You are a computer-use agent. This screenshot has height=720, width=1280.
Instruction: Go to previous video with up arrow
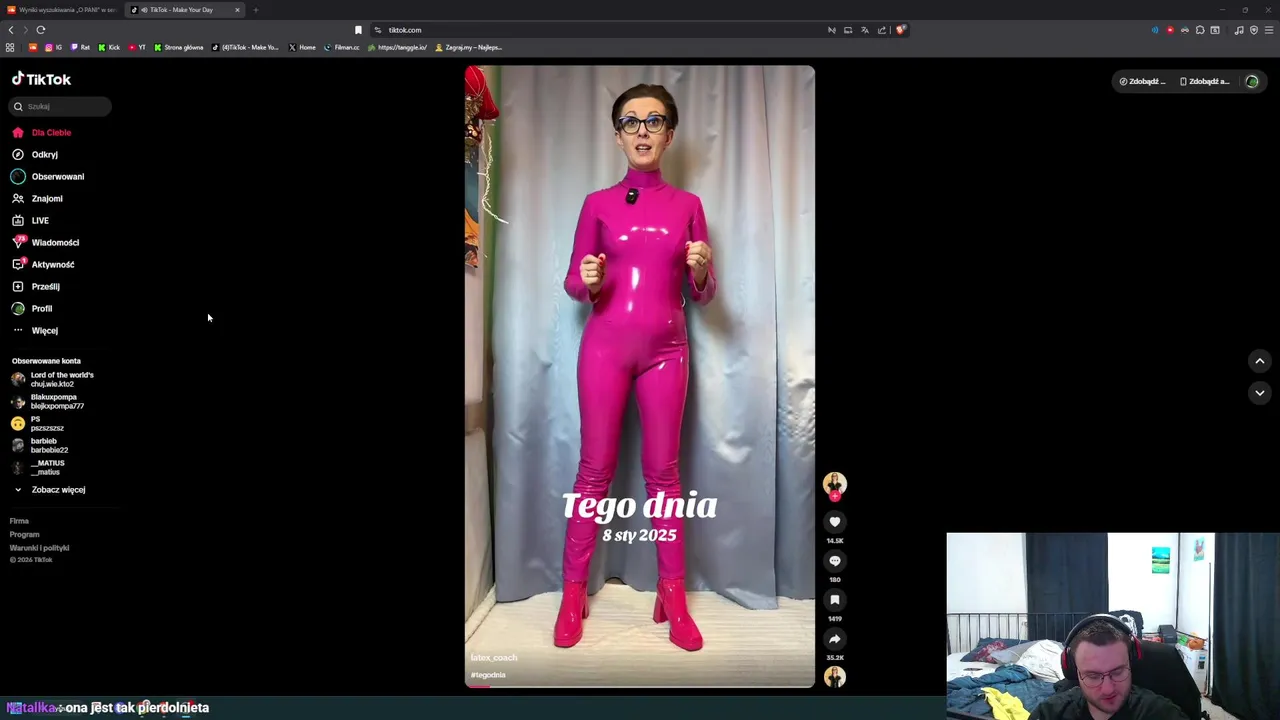click(x=1260, y=361)
